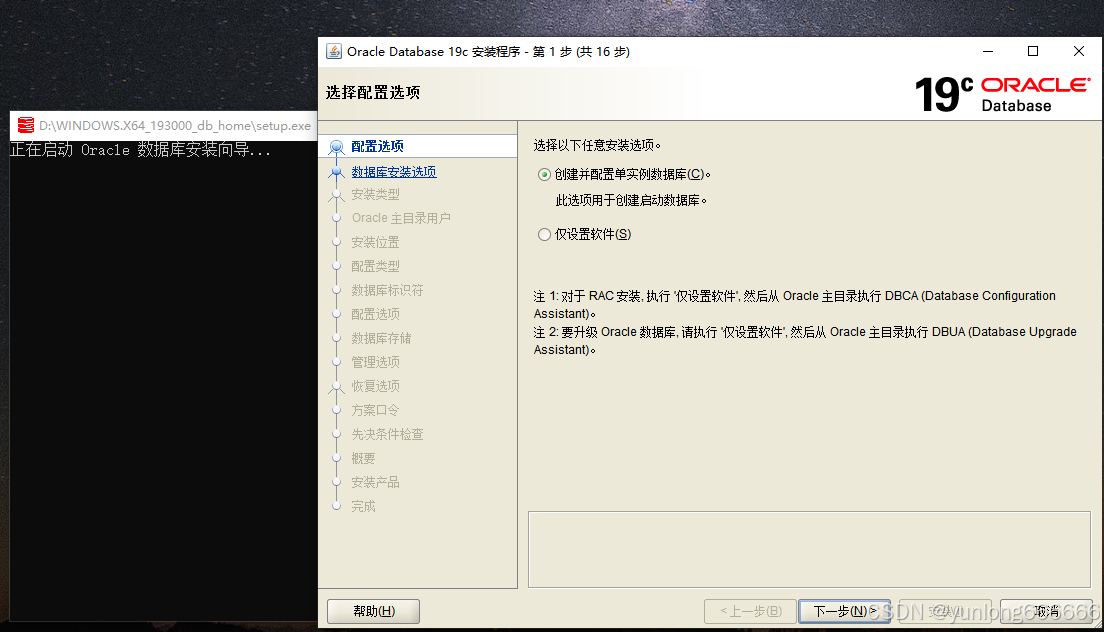The image size is (1104, 632).
Task: Click the 数据库存储 step
Action: pyautogui.click(x=381, y=338)
